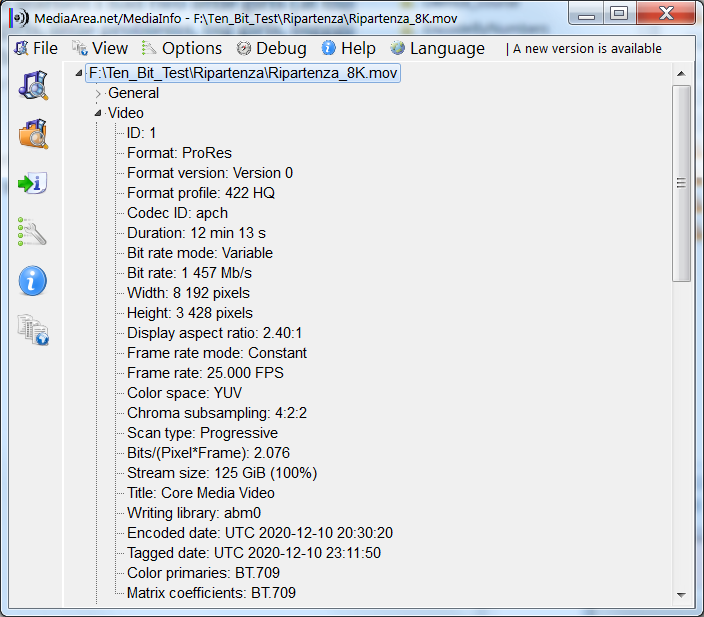This screenshot has height=617, width=704.
Task: Select 'ID: 1' row
Action: pyautogui.click(x=141, y=133)
